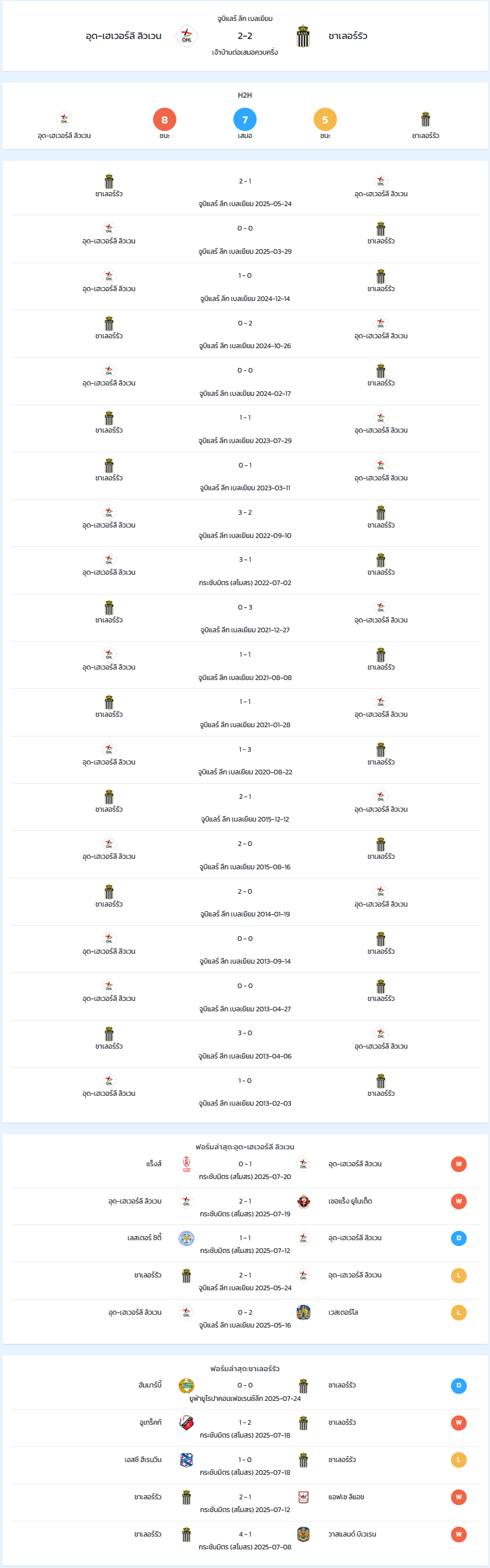Open the 3-0 match dated 2013-04-06

(244, 1045)
